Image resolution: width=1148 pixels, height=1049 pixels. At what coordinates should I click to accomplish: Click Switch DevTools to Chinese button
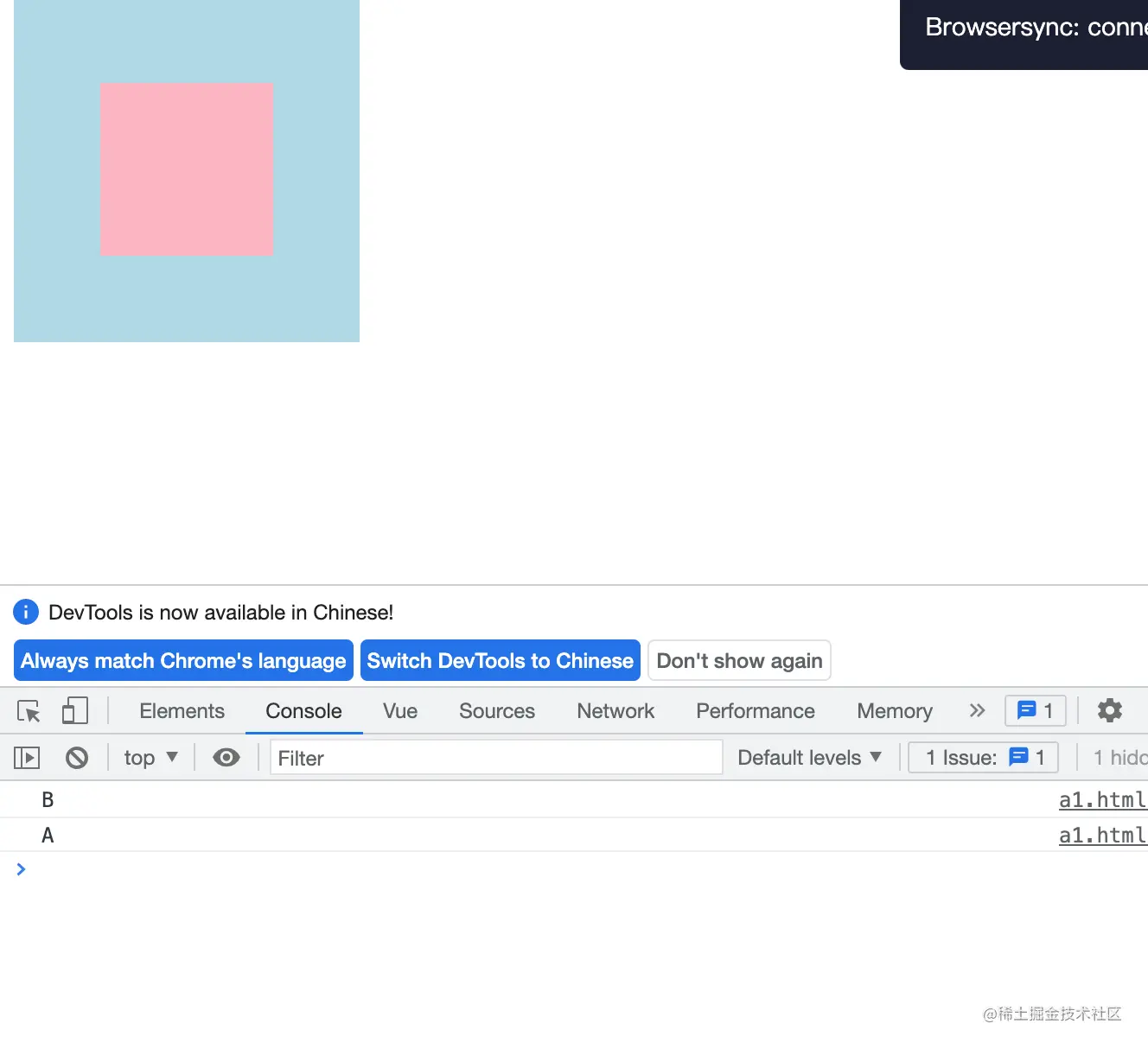tap(501, 661)
